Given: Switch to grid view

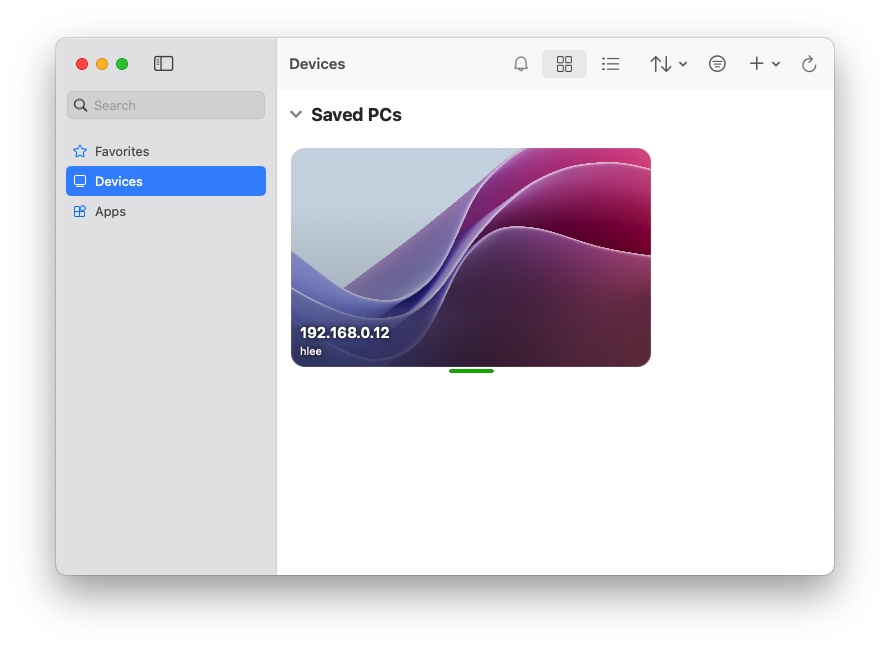Looking at the screenshot, I should point(564,64).
